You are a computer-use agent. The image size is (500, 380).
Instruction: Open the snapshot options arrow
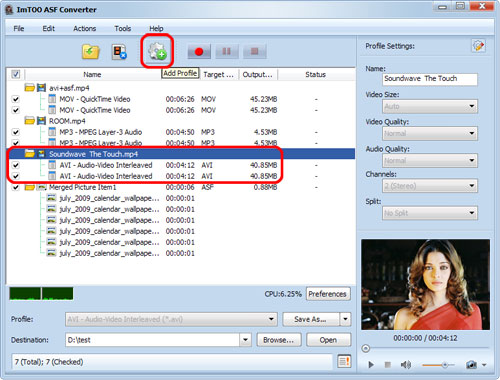[484, 365]
